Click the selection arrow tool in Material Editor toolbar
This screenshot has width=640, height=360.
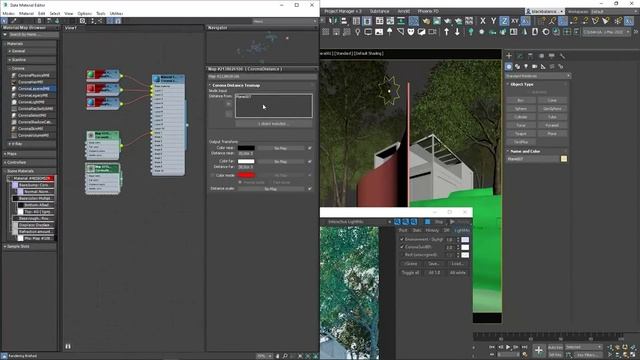(x=4, y=21)
